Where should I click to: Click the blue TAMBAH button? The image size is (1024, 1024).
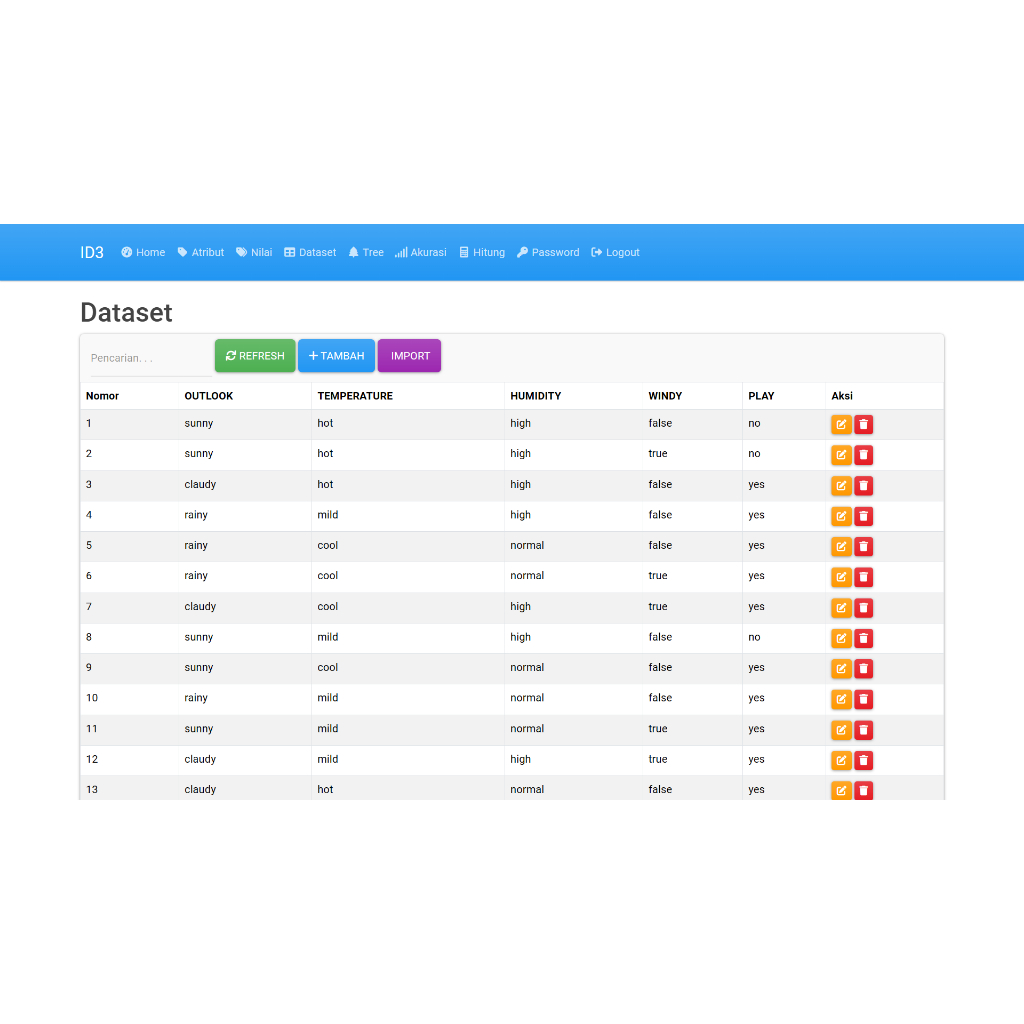[x=336, y=356]
